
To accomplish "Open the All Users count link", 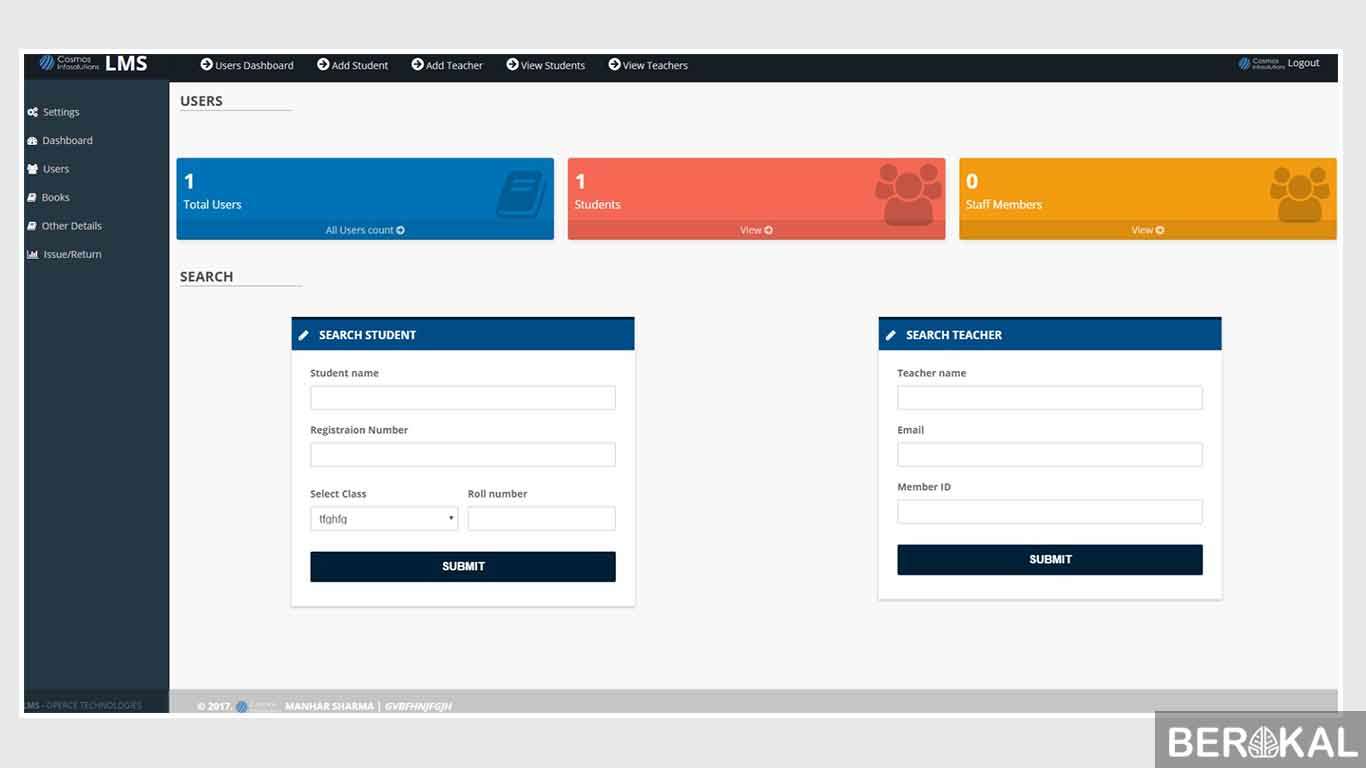I will coord(365,230).
